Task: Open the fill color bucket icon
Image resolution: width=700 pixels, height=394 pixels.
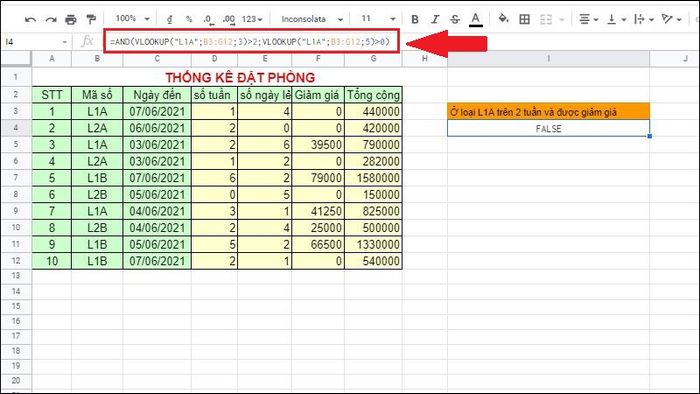Action: coord(503,19)
